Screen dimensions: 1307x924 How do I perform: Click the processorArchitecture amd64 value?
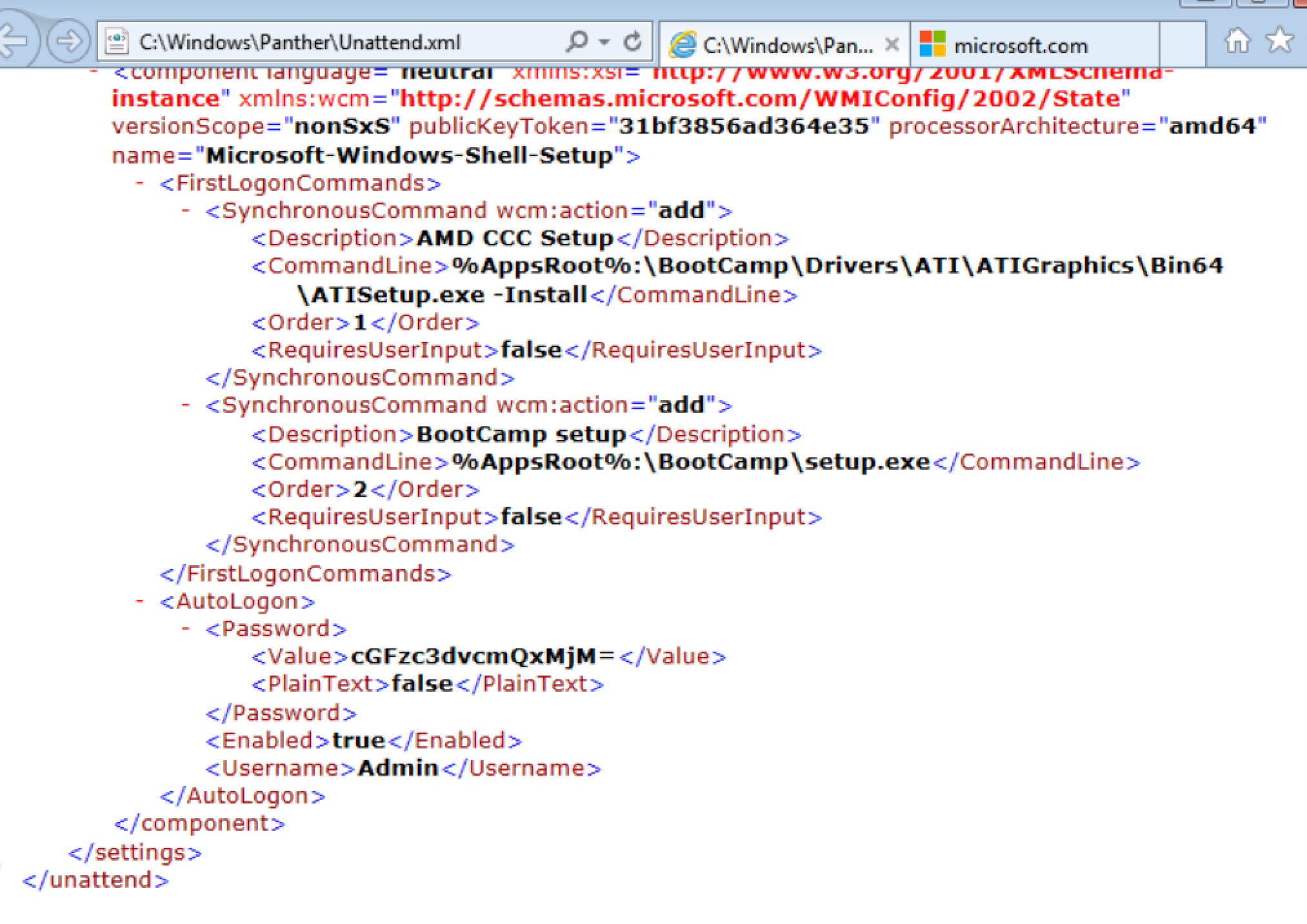[x=1213, y=126]
